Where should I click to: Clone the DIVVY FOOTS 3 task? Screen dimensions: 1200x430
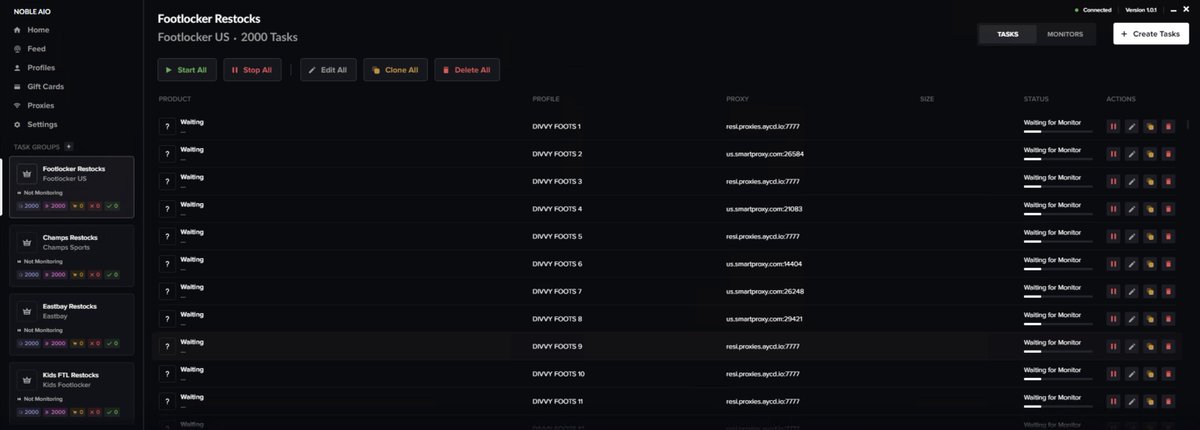[x=1149, y=181]
